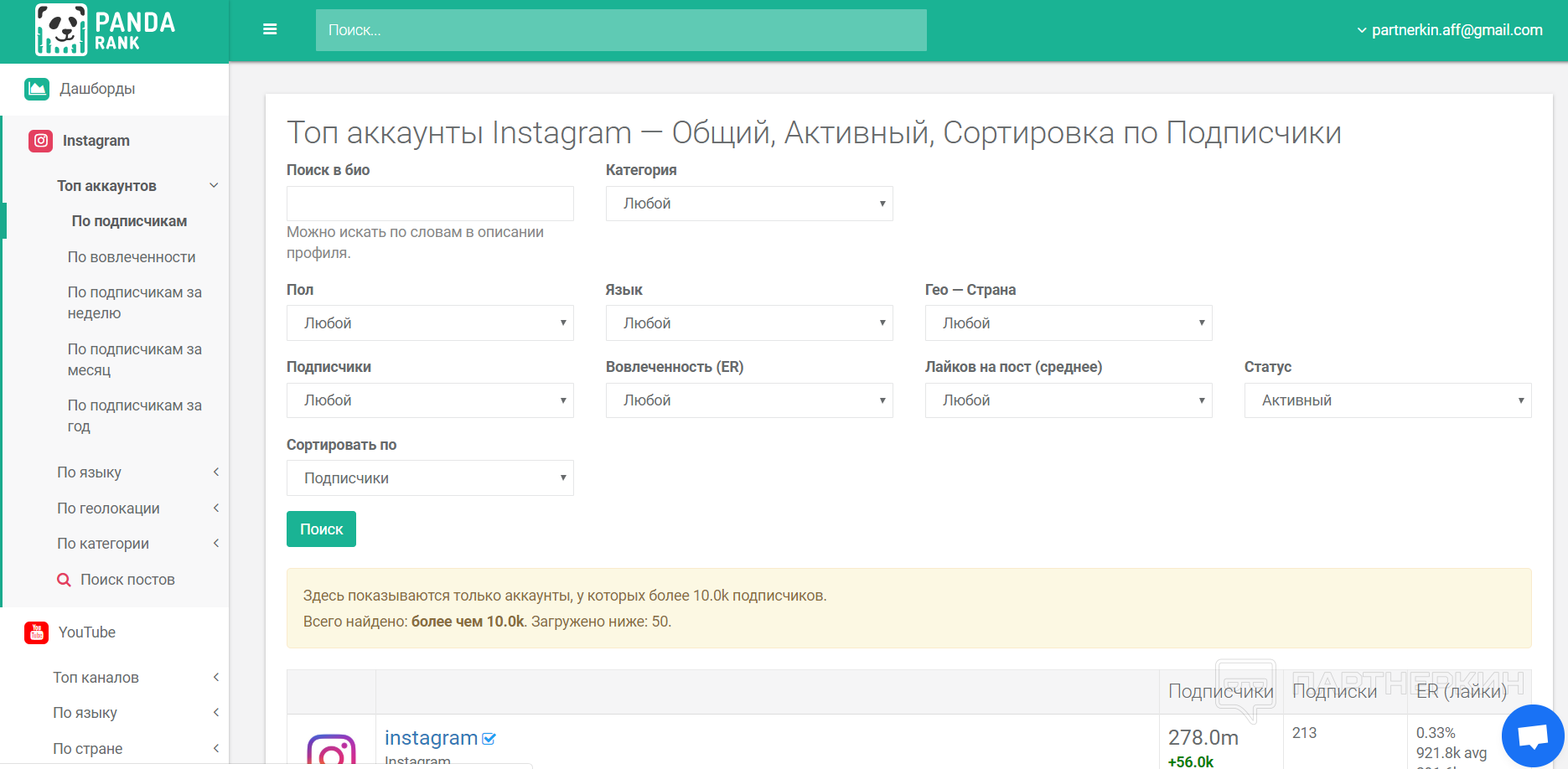Open Поиск постов in sidebar
This screenshot has width=1568, height=769.
127,580
